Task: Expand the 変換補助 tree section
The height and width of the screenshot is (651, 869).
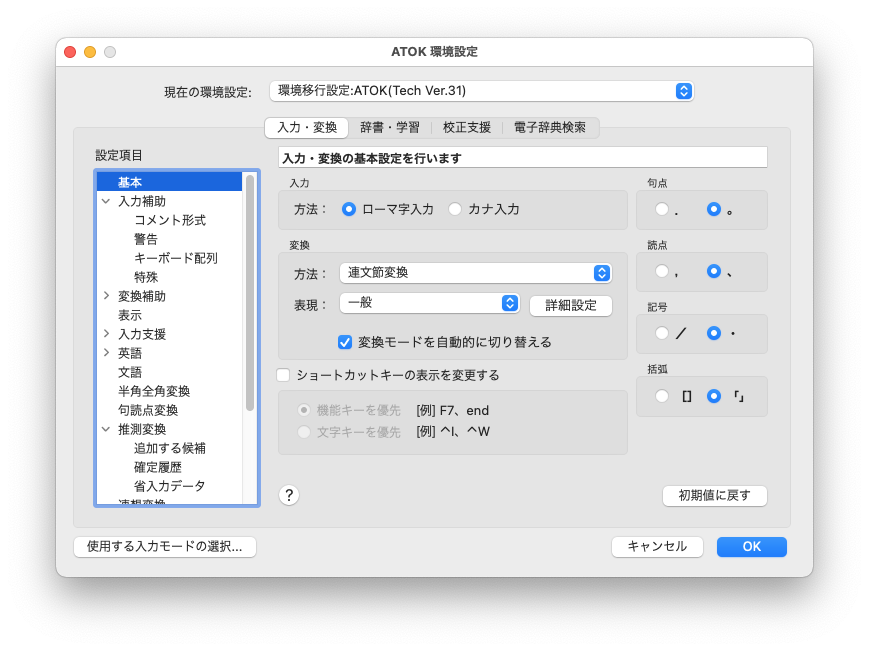Action: click(108, 295)
